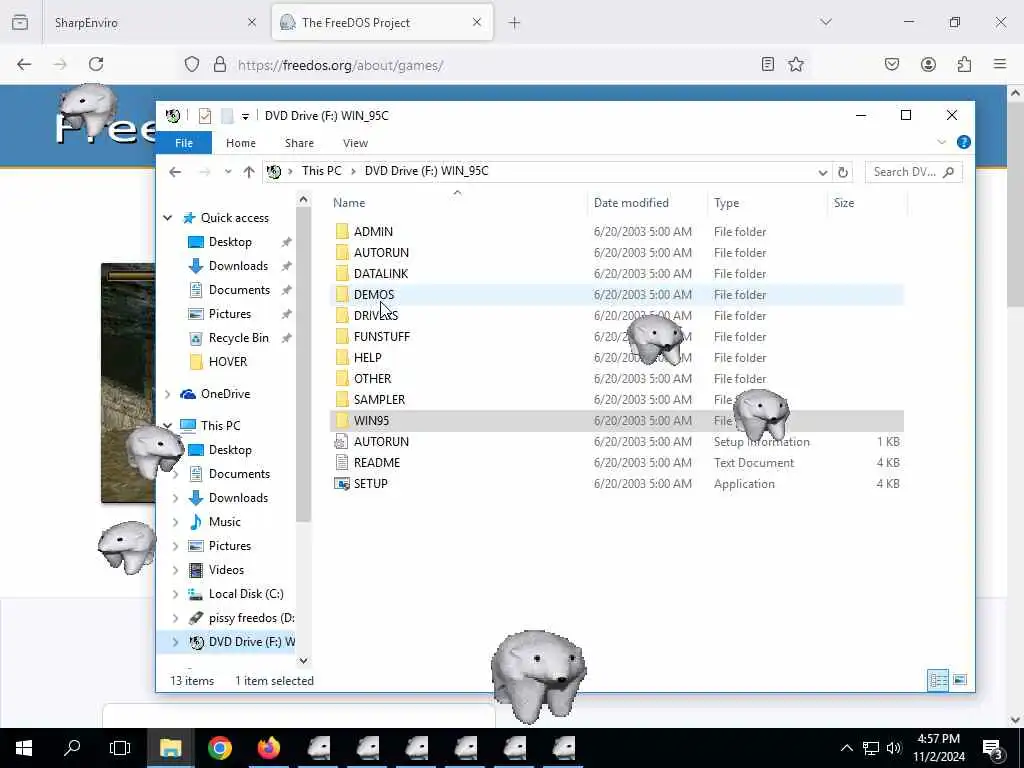Reload the Firefox page
This screenshot has height=768, width=1024.
[x=96, y=64]
